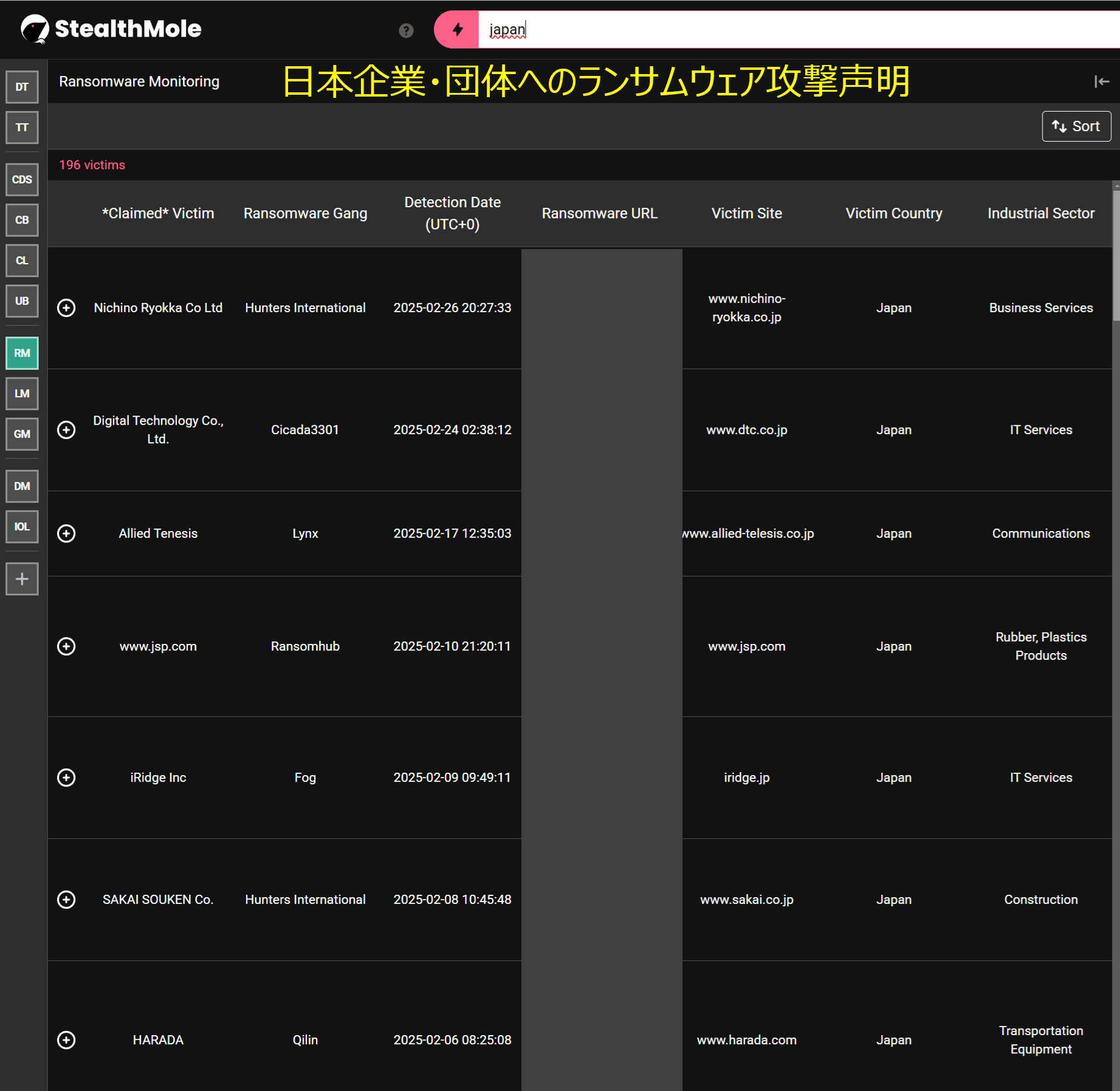Click the Transportation Equipment sector cell

click(1040, 1040)
